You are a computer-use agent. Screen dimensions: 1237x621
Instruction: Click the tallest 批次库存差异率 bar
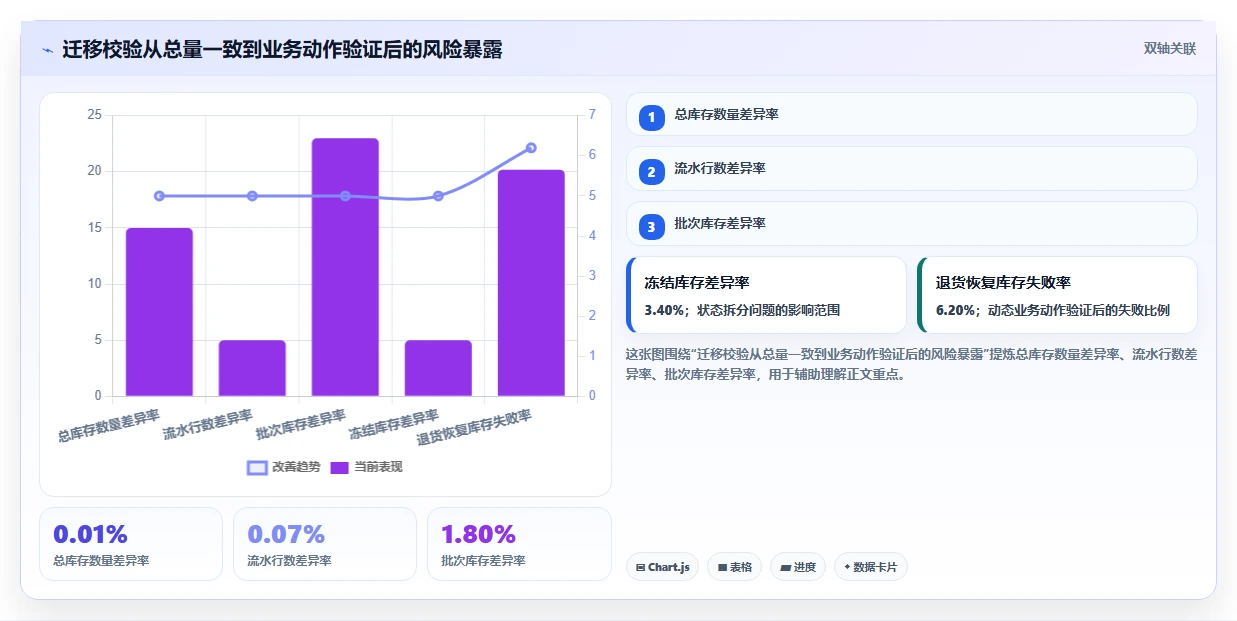[x=345, y=267]
